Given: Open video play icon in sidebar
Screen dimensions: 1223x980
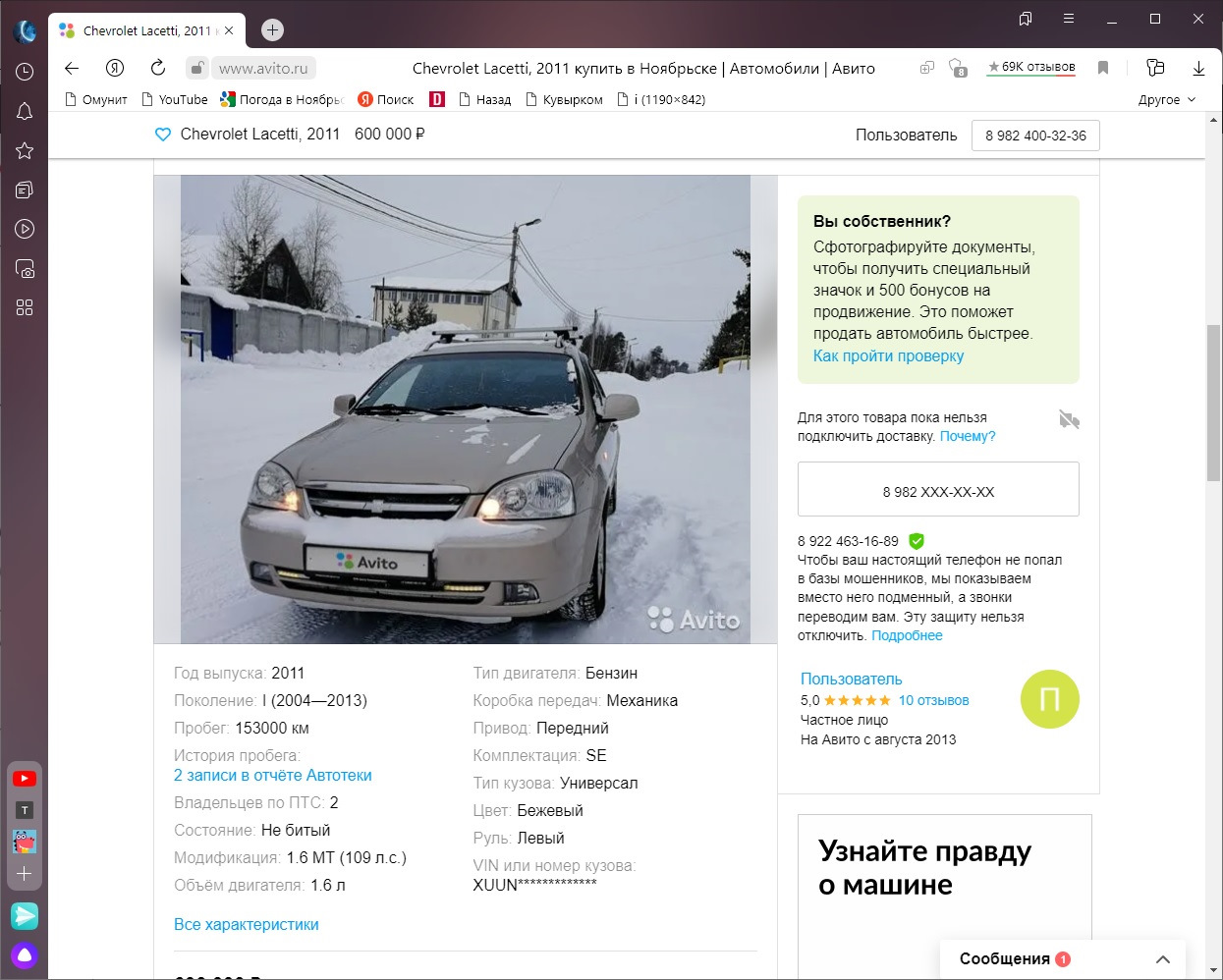Looking at the screenshot, I should click(x=25, y=229).
